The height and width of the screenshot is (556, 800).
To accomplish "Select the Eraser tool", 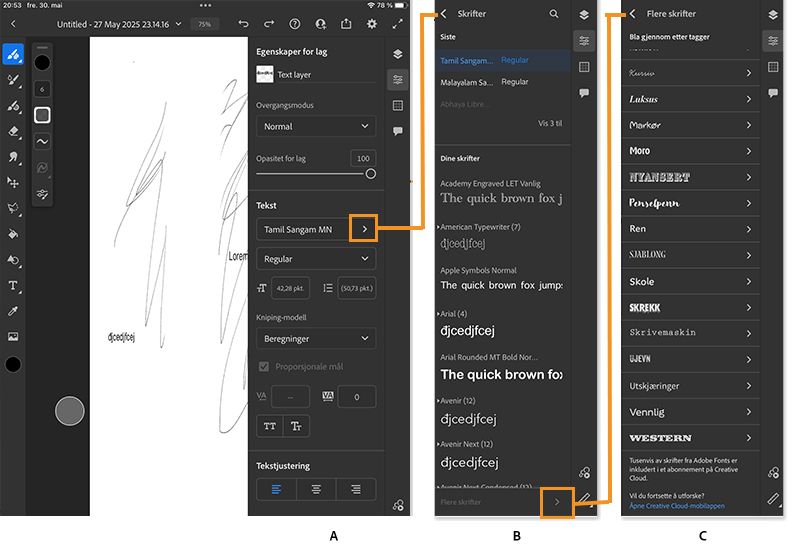I will [x=13, y=132].
